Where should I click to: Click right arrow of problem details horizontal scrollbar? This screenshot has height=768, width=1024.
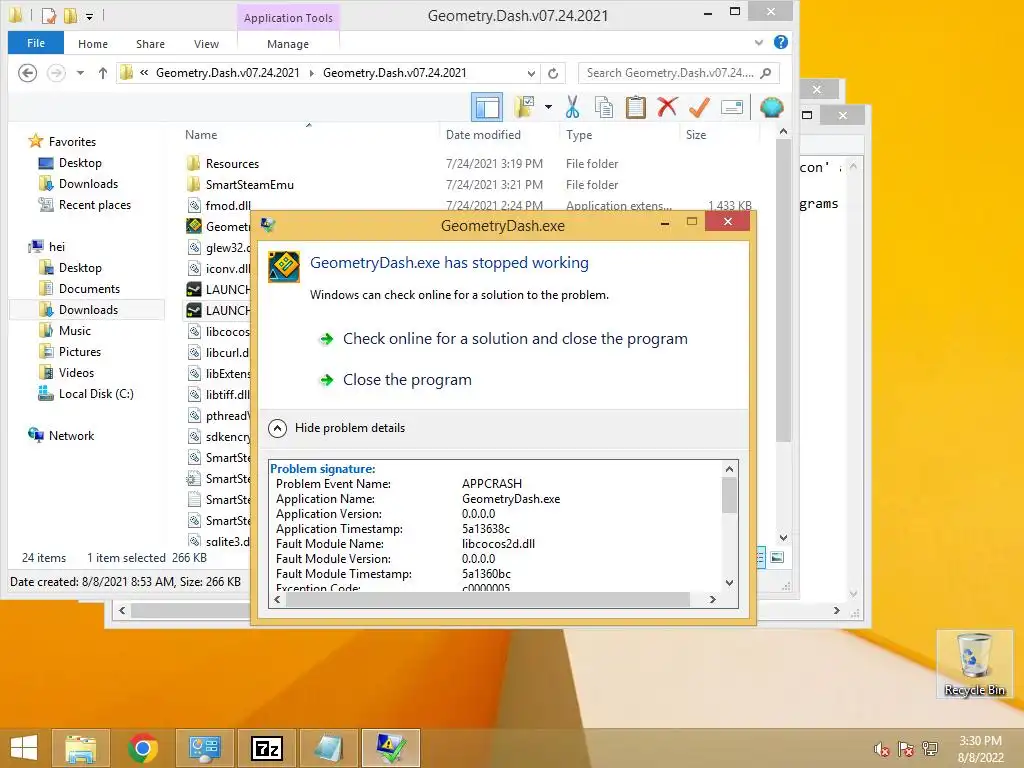712,600
